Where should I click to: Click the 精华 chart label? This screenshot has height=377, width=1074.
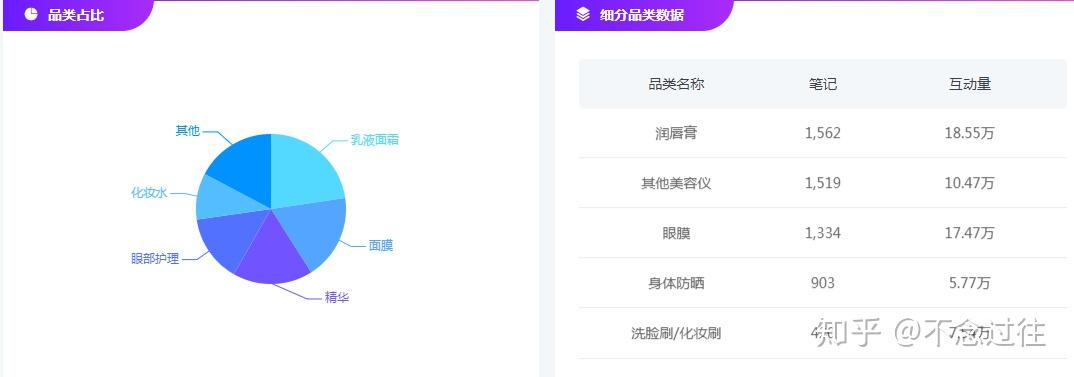tap(337, 297)
